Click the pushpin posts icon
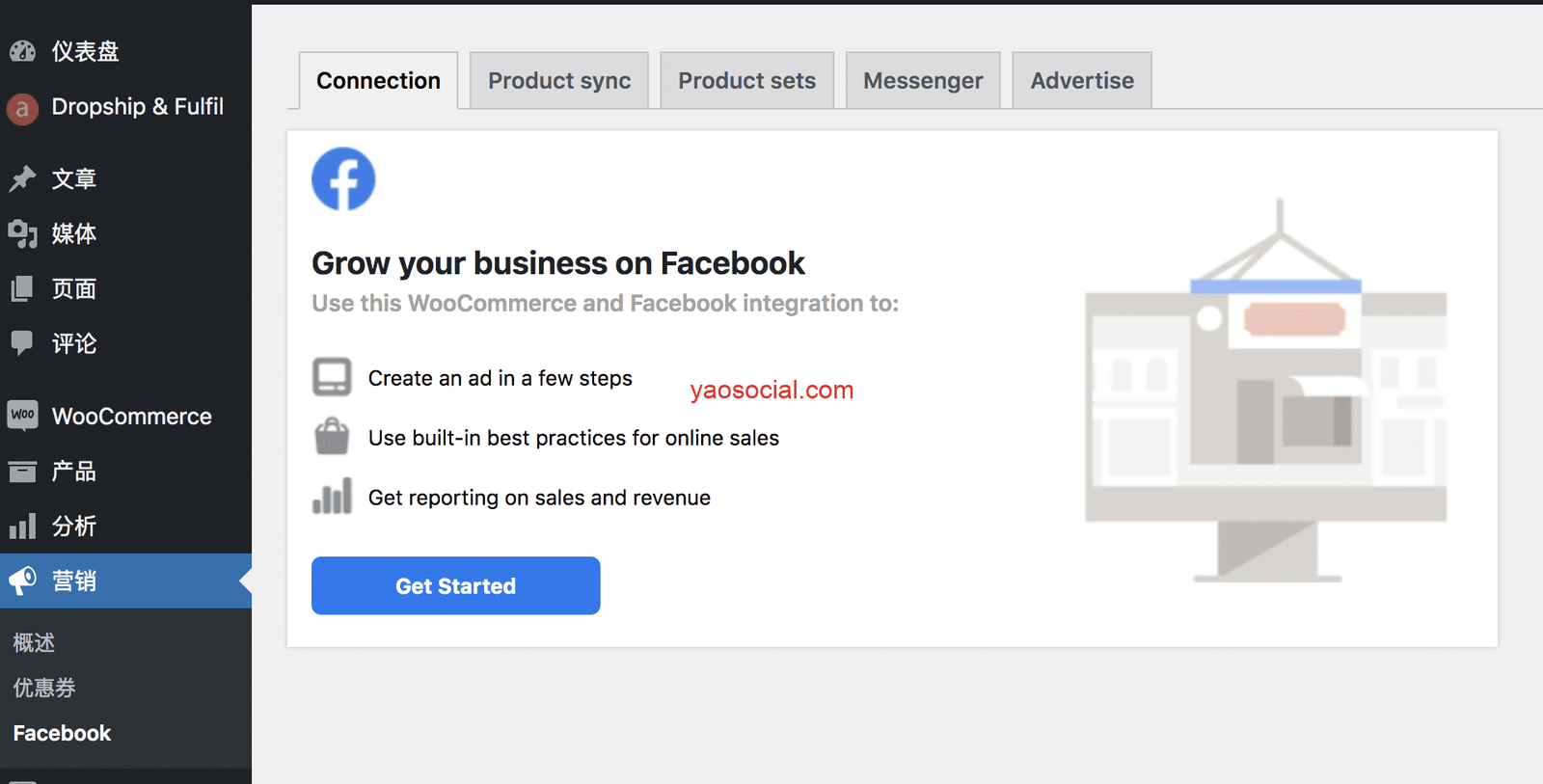This screenshot has width=1543, height=784. [22, 178]
